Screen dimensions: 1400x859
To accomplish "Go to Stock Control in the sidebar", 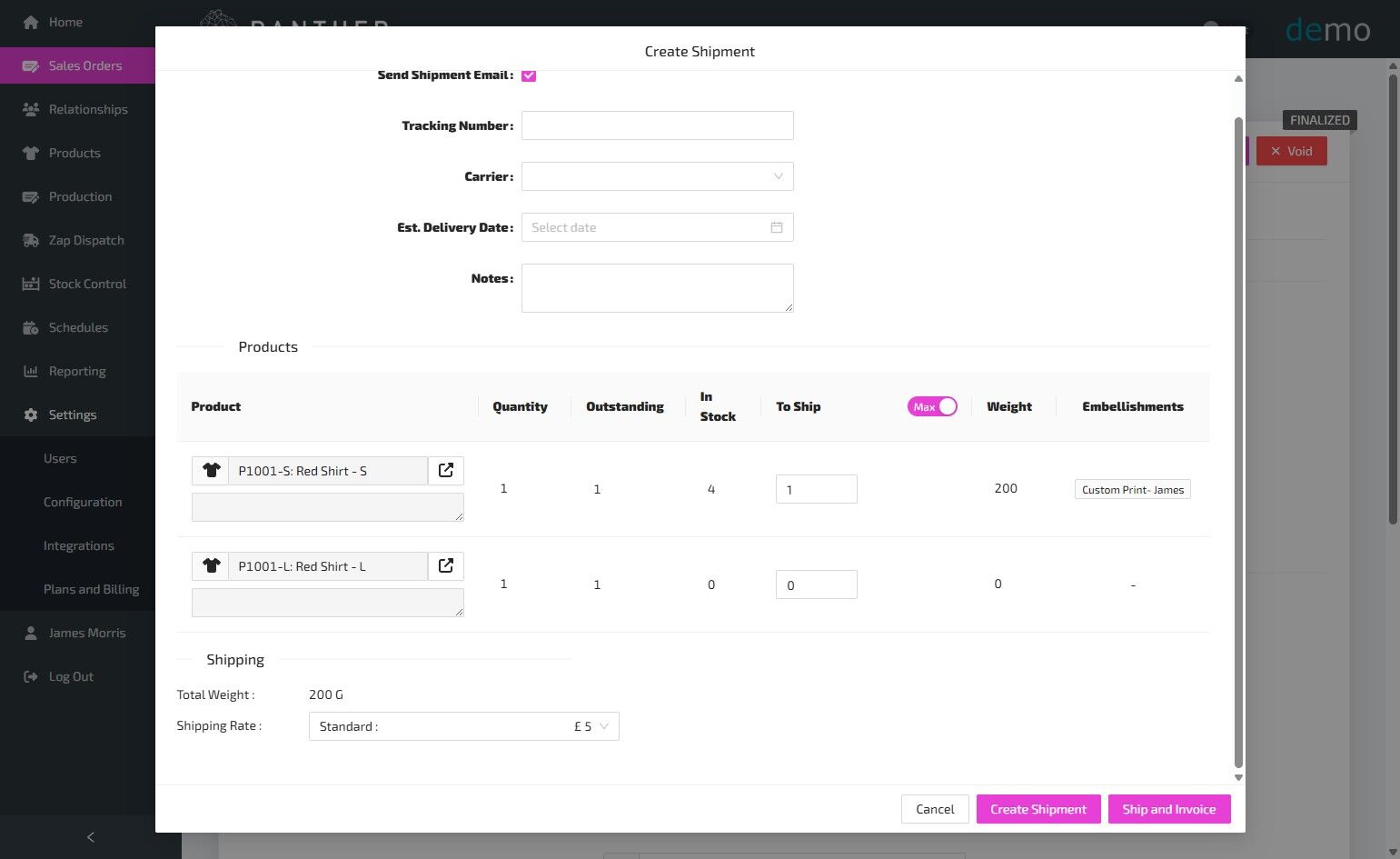I will coord(87,284).
